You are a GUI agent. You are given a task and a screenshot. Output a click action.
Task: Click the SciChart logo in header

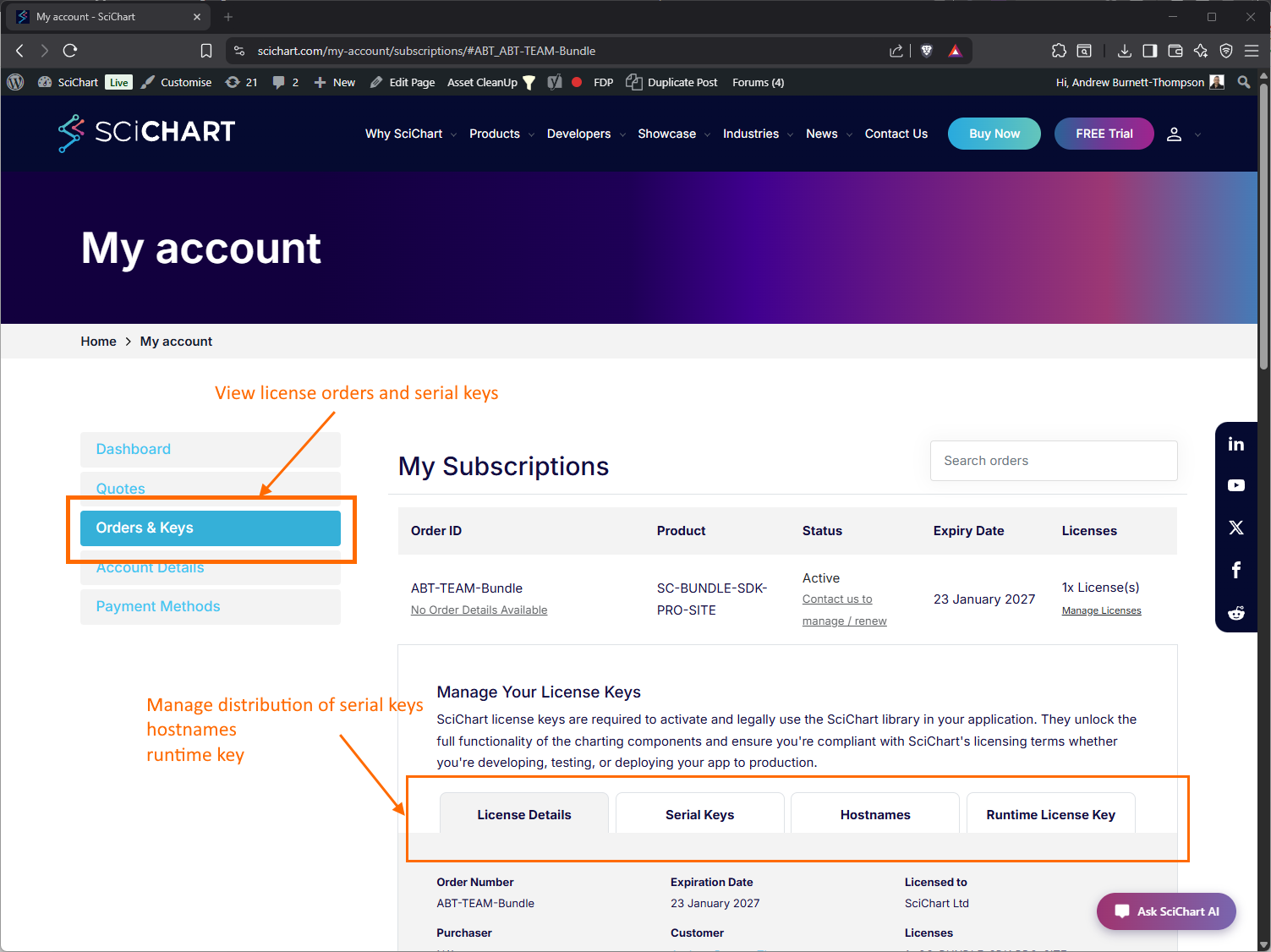pyautogui.click(x=147, y=133)
